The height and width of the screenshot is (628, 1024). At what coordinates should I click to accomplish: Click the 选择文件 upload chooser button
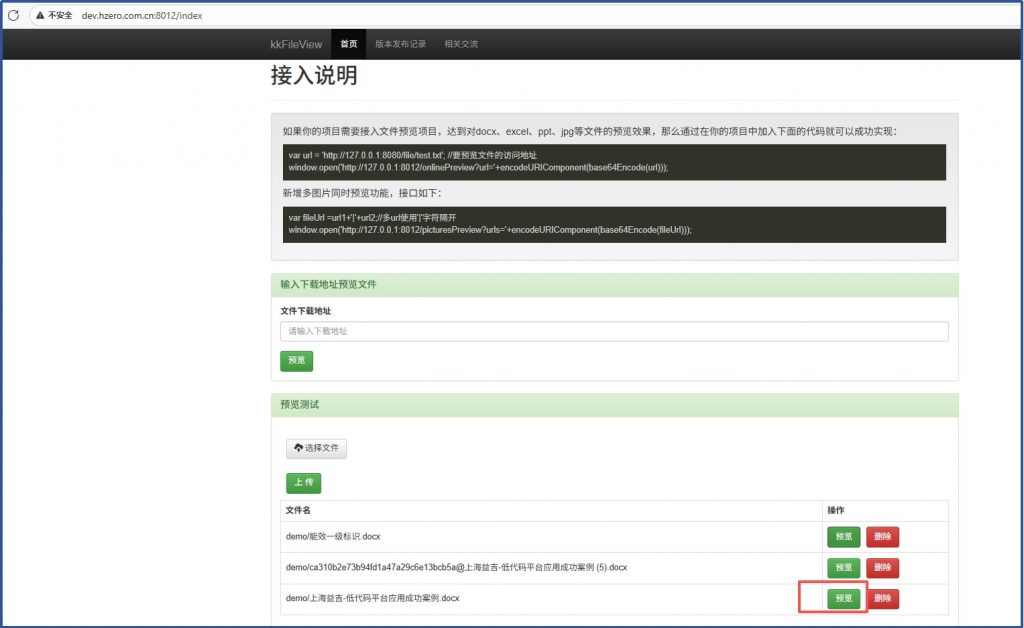point(316,448)
